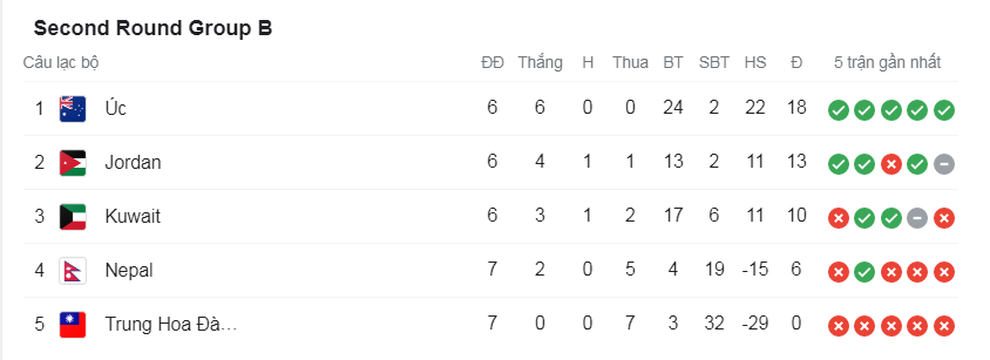
Task: Open the Úc team link
Action: click(x=116, y=109)
